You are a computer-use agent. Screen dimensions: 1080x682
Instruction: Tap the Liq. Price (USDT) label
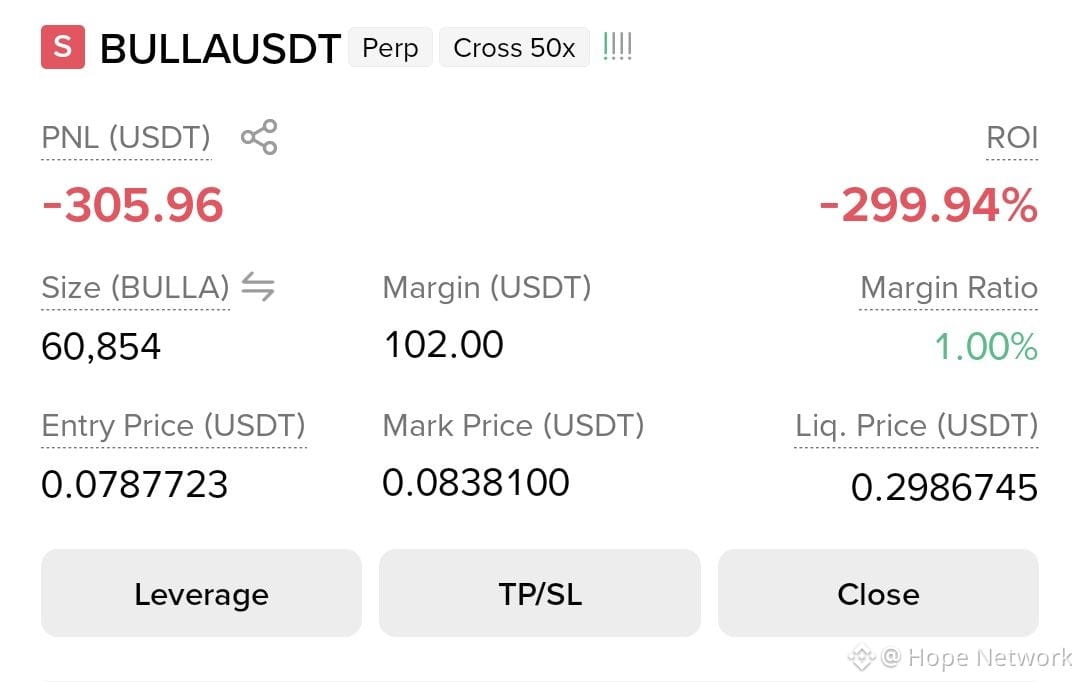916,426
